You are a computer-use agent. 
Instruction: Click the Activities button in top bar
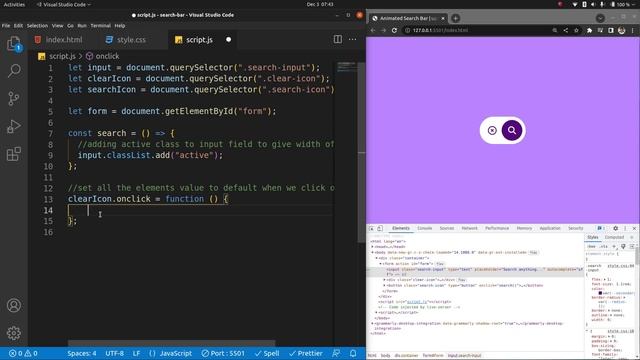point(14,4)
